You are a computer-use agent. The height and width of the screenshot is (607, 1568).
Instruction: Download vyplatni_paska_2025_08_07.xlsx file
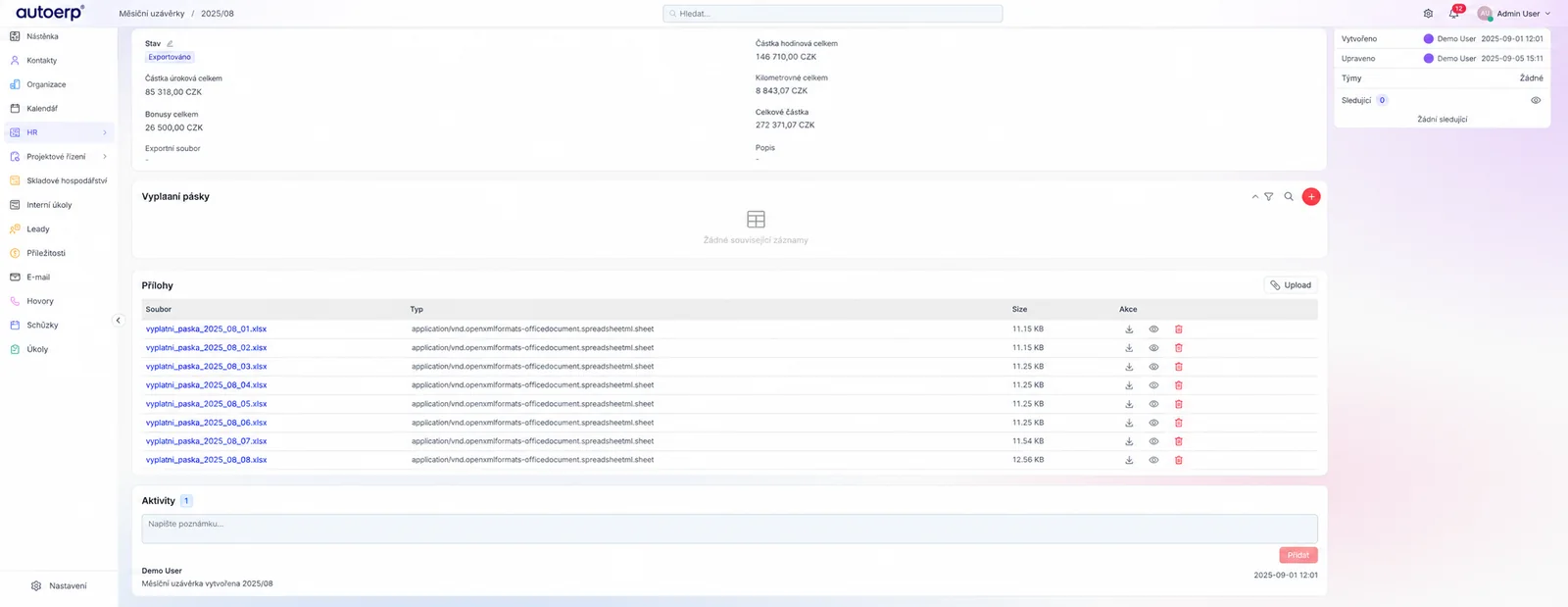click(x=1129, y=441)
